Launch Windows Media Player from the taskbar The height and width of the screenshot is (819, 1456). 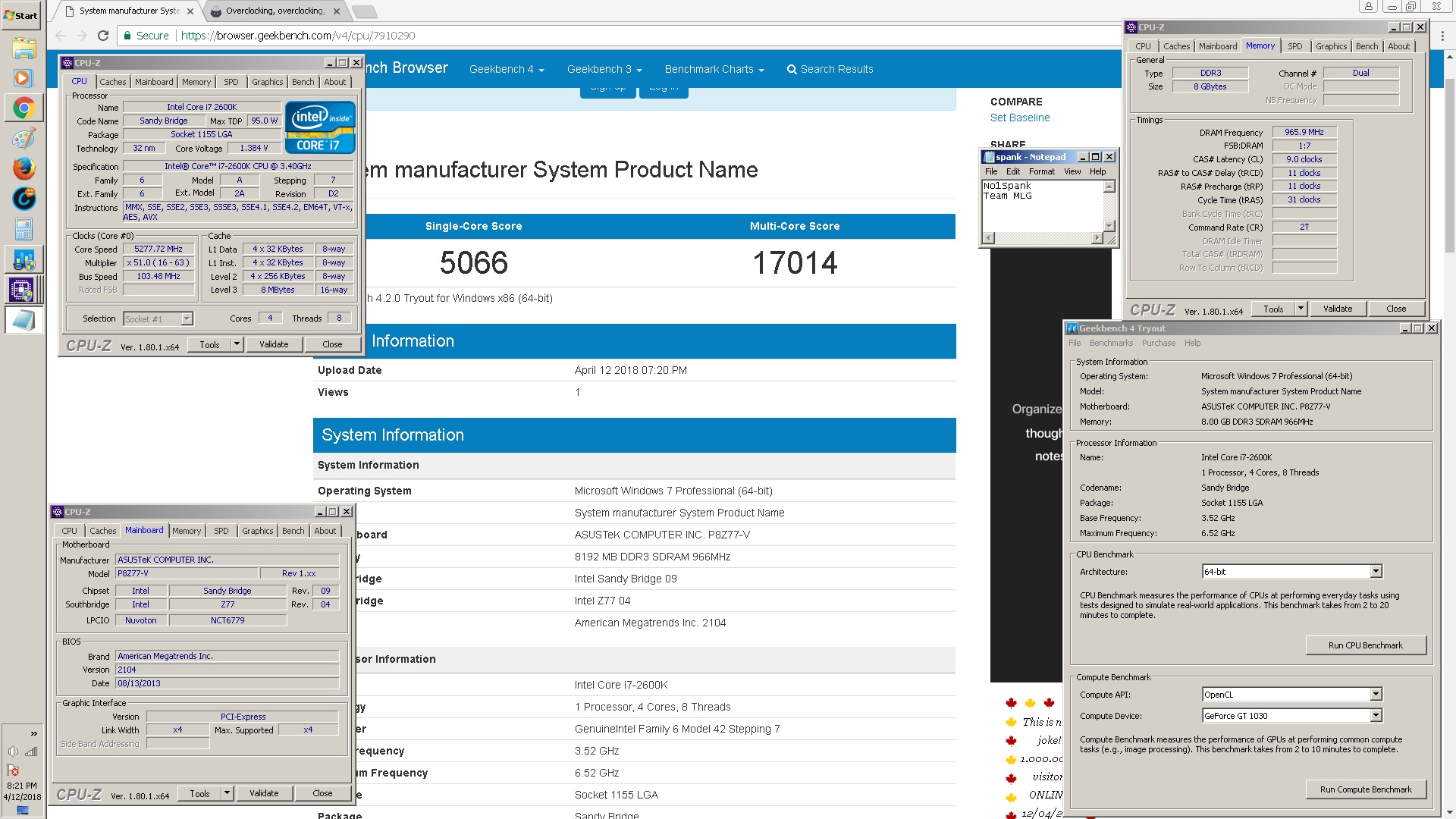click(x=24, y=77)
